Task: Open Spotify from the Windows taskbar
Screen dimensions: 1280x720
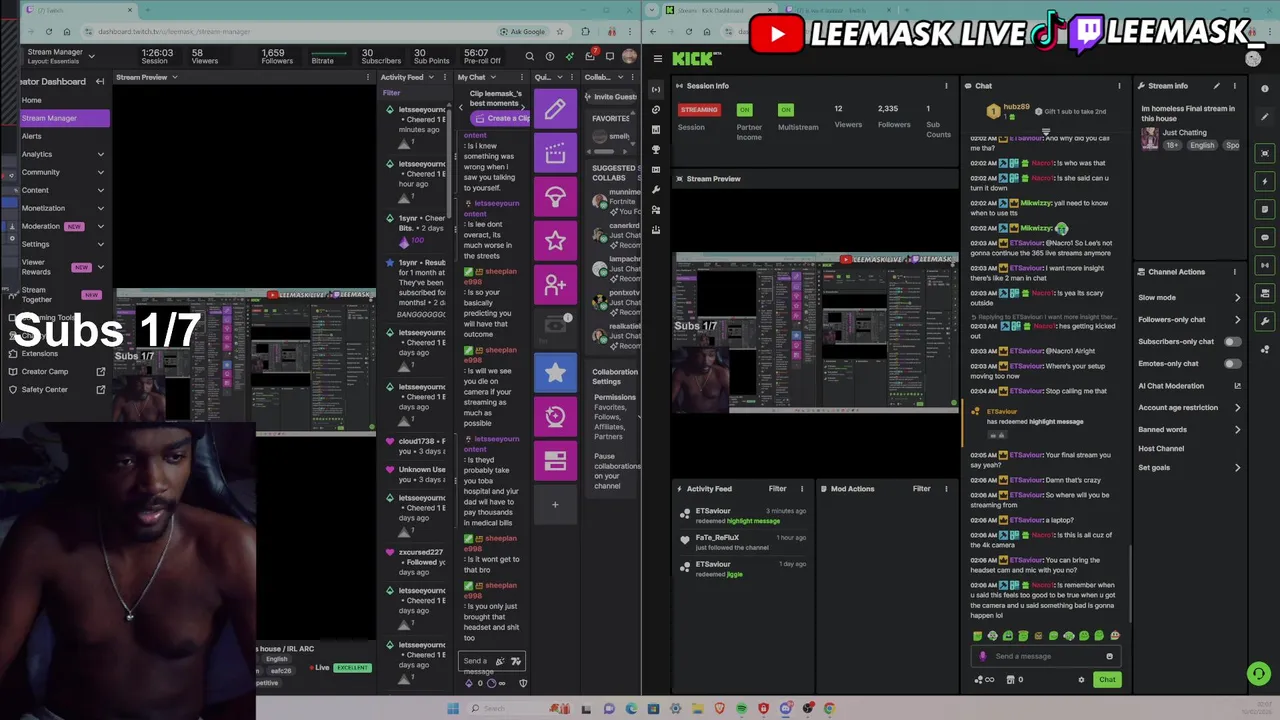Action: click(x=741, y=709)
